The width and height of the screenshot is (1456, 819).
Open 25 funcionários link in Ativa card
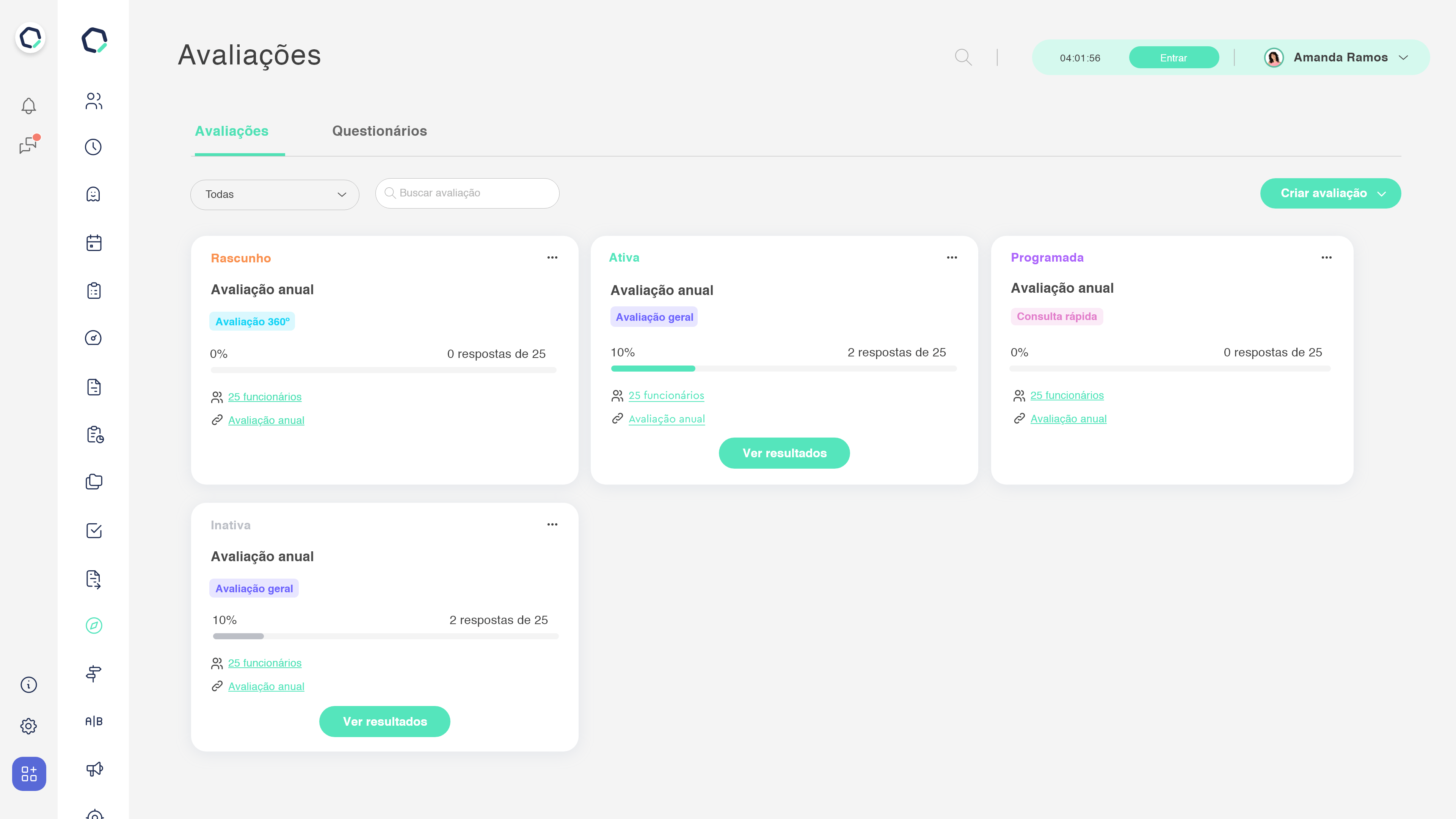(666, 395)
